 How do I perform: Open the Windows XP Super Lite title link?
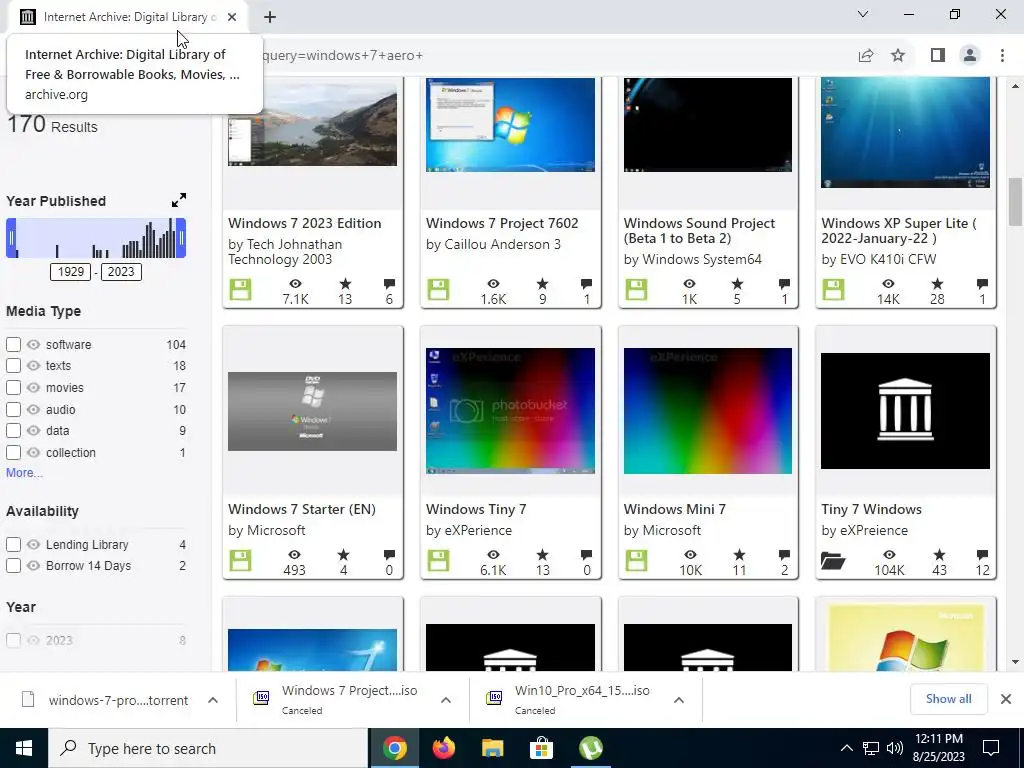click(899, 231)
